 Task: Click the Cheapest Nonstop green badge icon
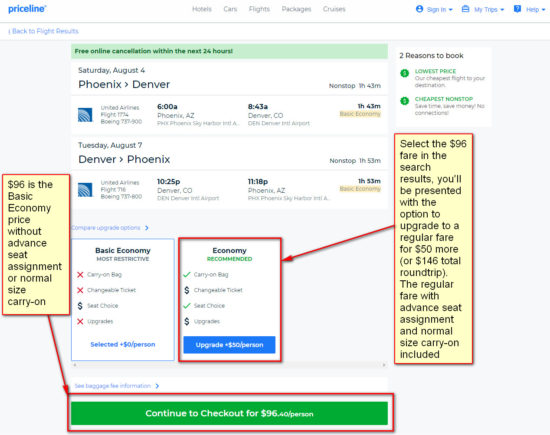tap(404, 101)
